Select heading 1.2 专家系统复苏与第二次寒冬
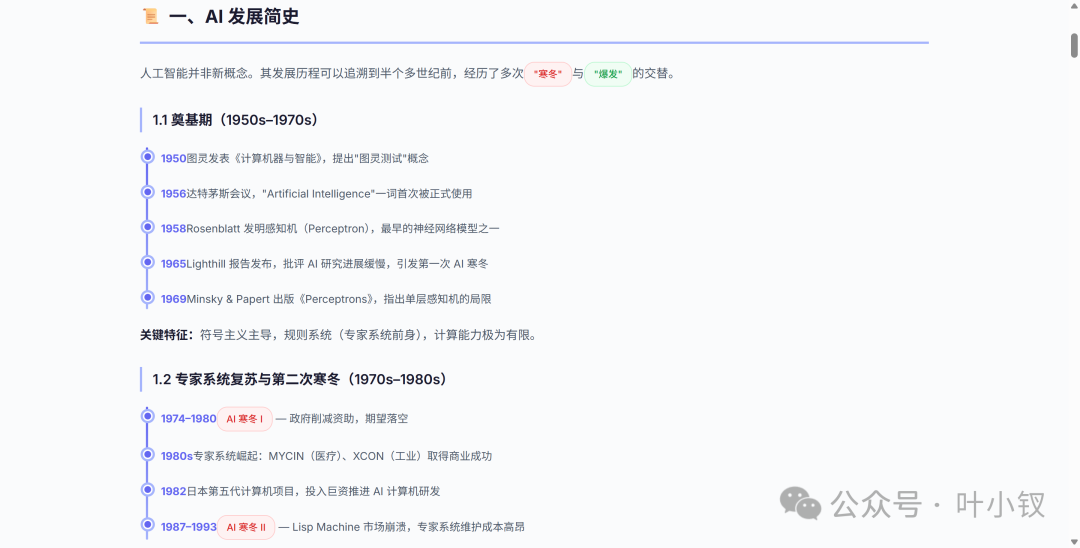This screenshot has width=1080, height=548. coord(247,379)
